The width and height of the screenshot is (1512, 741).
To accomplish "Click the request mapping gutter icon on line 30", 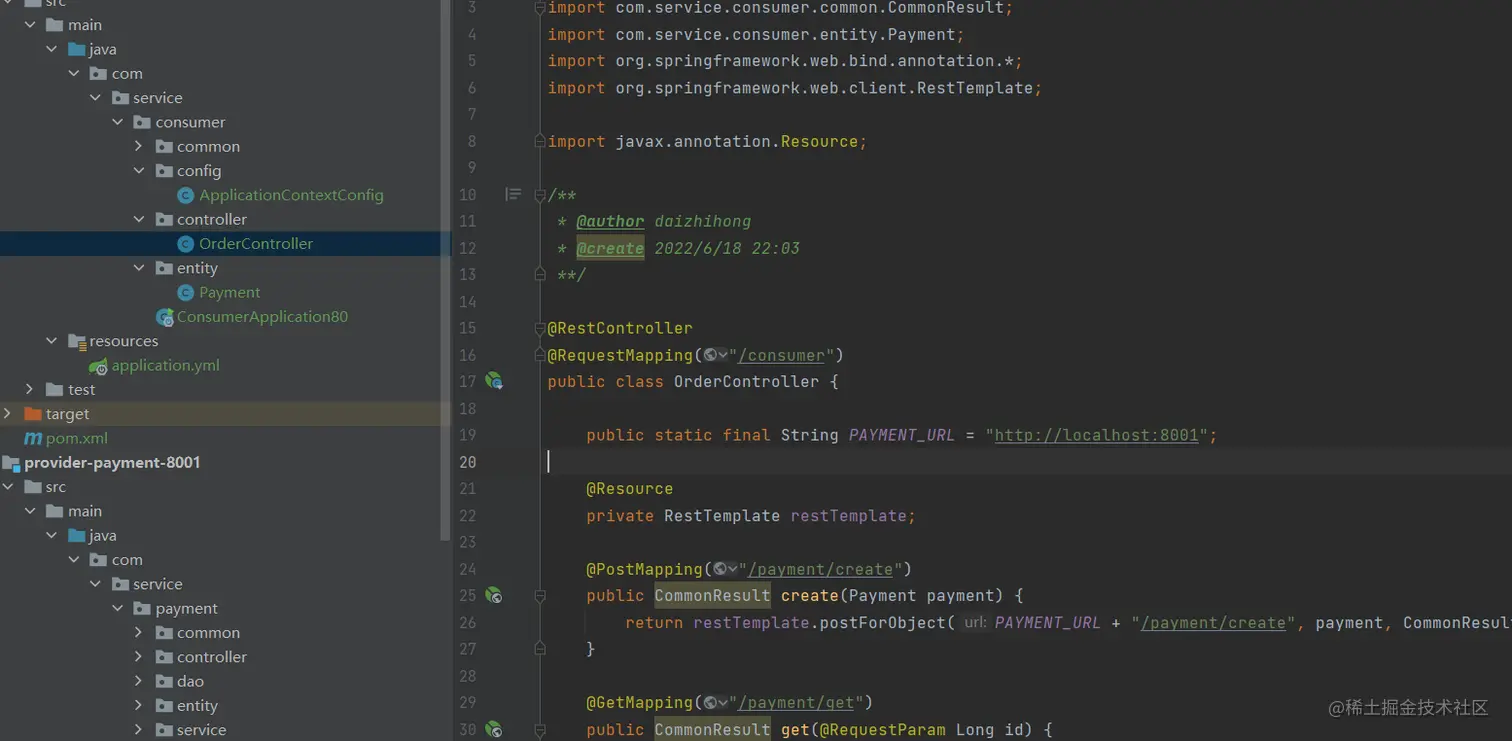I will pos(494,729).
